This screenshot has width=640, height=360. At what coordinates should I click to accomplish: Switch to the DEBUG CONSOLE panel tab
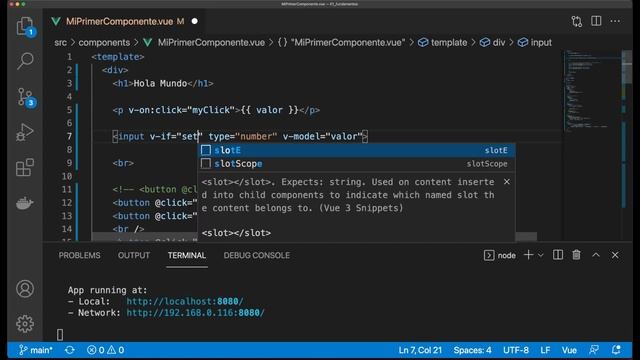(256, 255)
